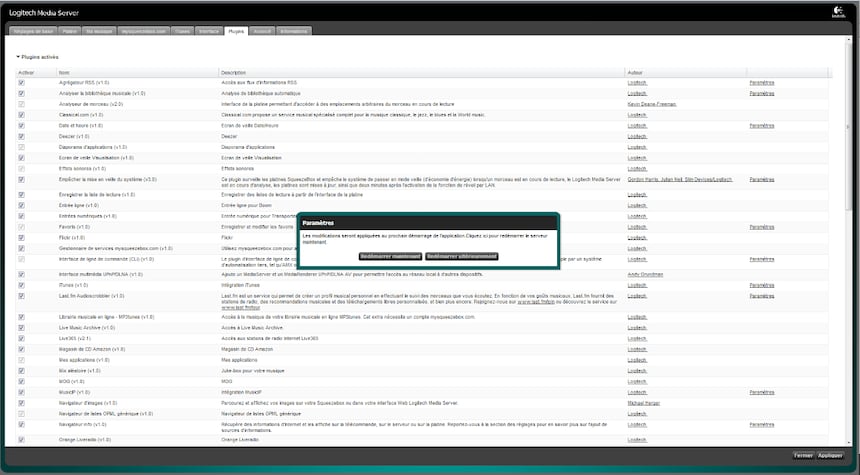Open Paramètres for Empêcher la mise en veille
860x475 pixels.
[x=762, y=179]
